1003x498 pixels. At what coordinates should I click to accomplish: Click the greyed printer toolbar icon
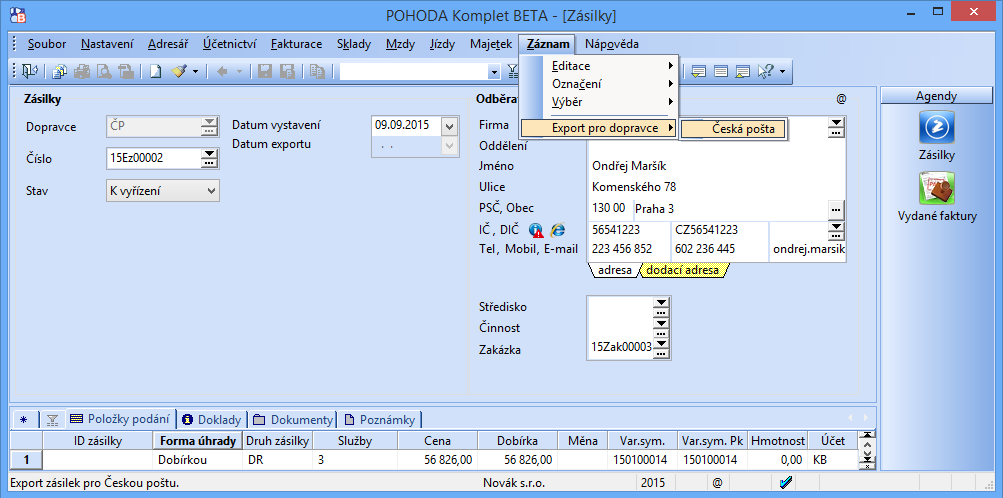tap(82, 72)
